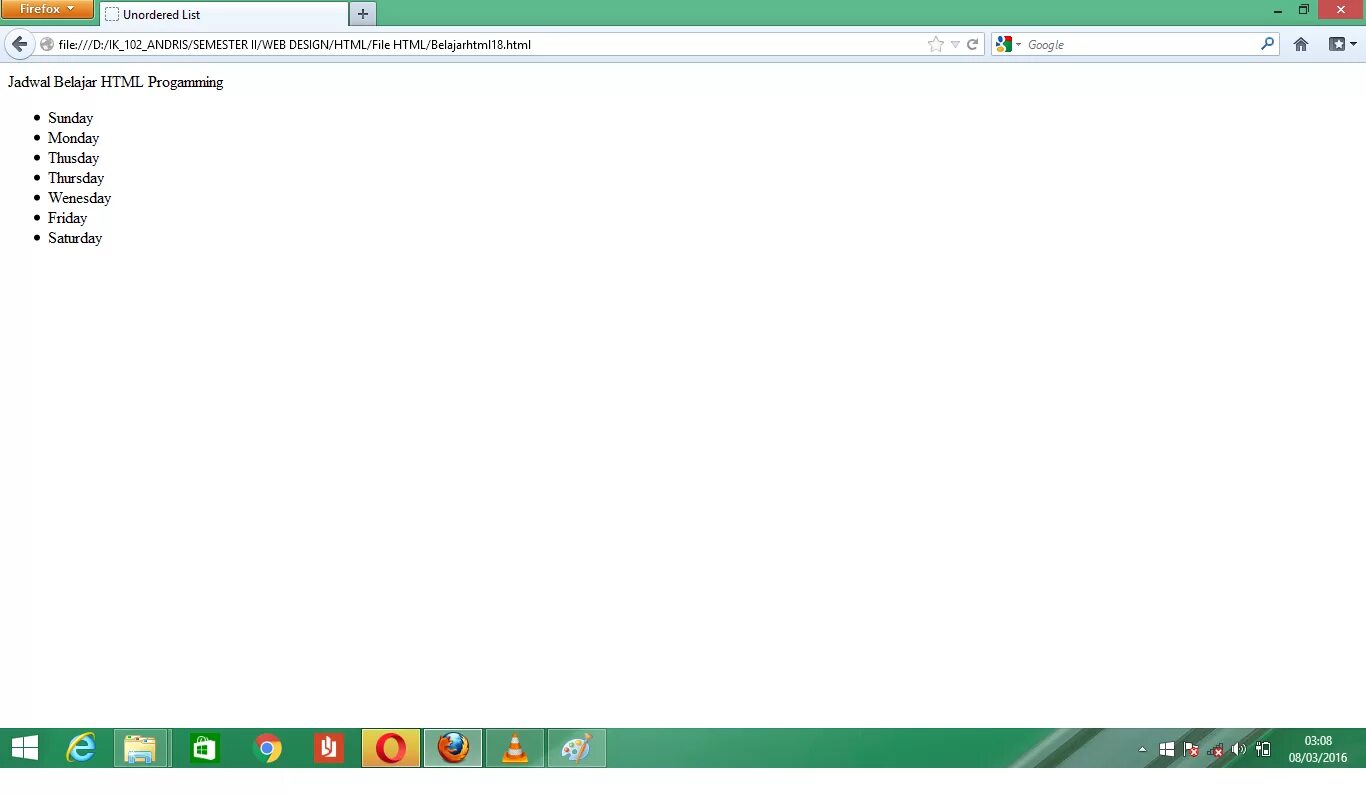Image resolution: width=1366 pixels, height=794 pixels.
Task: Show hidden system tray icons
Action: (x=1143, y=749)
